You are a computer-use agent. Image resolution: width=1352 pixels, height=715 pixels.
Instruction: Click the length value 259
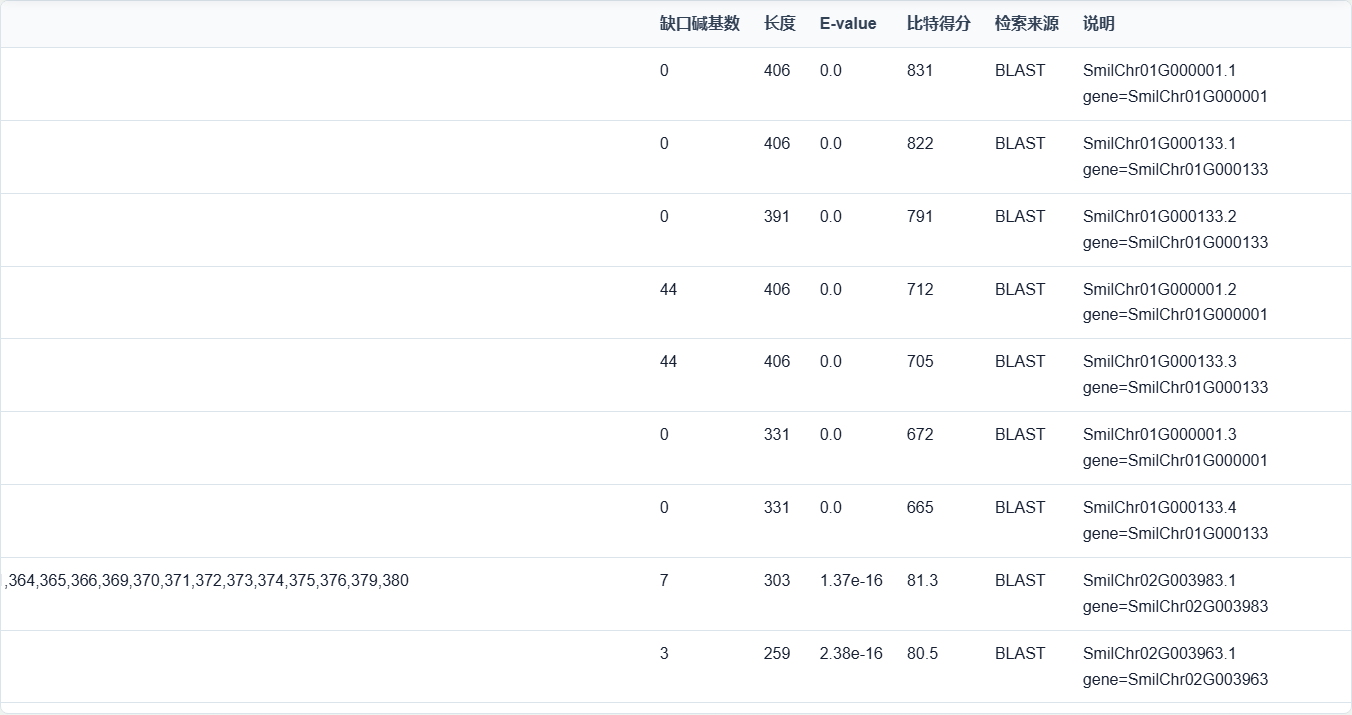point(777,654)
